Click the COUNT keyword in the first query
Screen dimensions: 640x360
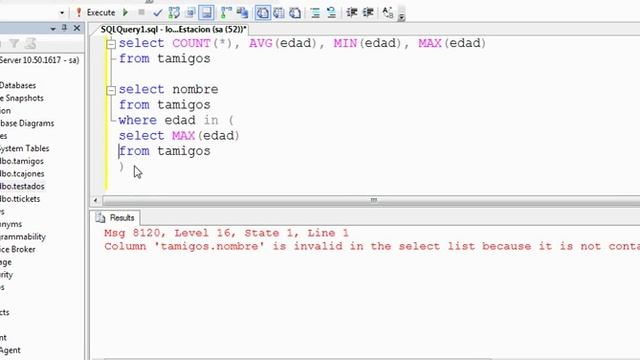click(191, 43)
